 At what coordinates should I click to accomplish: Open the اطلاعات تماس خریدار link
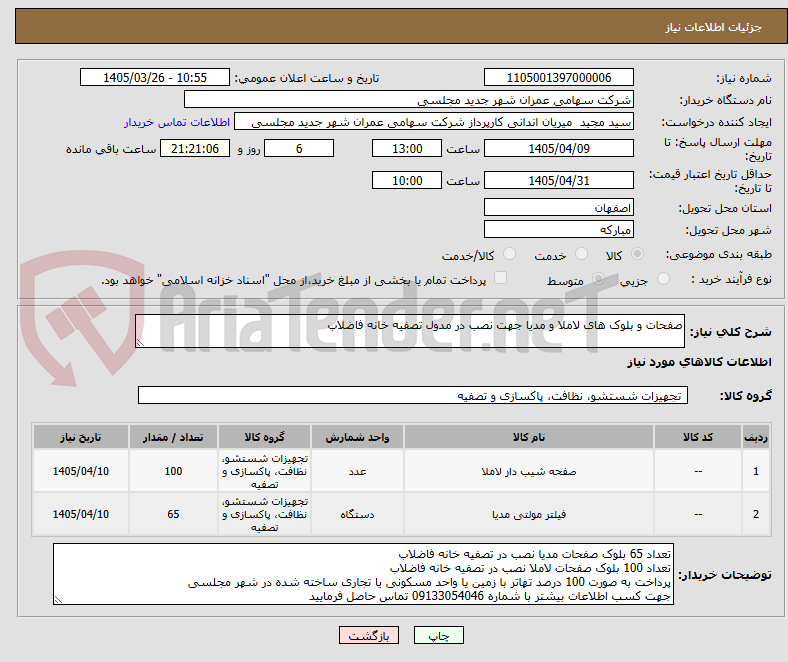point(177,122)
